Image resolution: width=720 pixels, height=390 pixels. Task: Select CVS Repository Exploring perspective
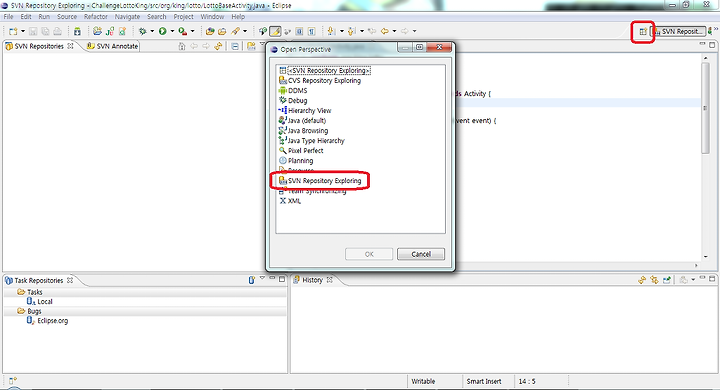point(320,80)
